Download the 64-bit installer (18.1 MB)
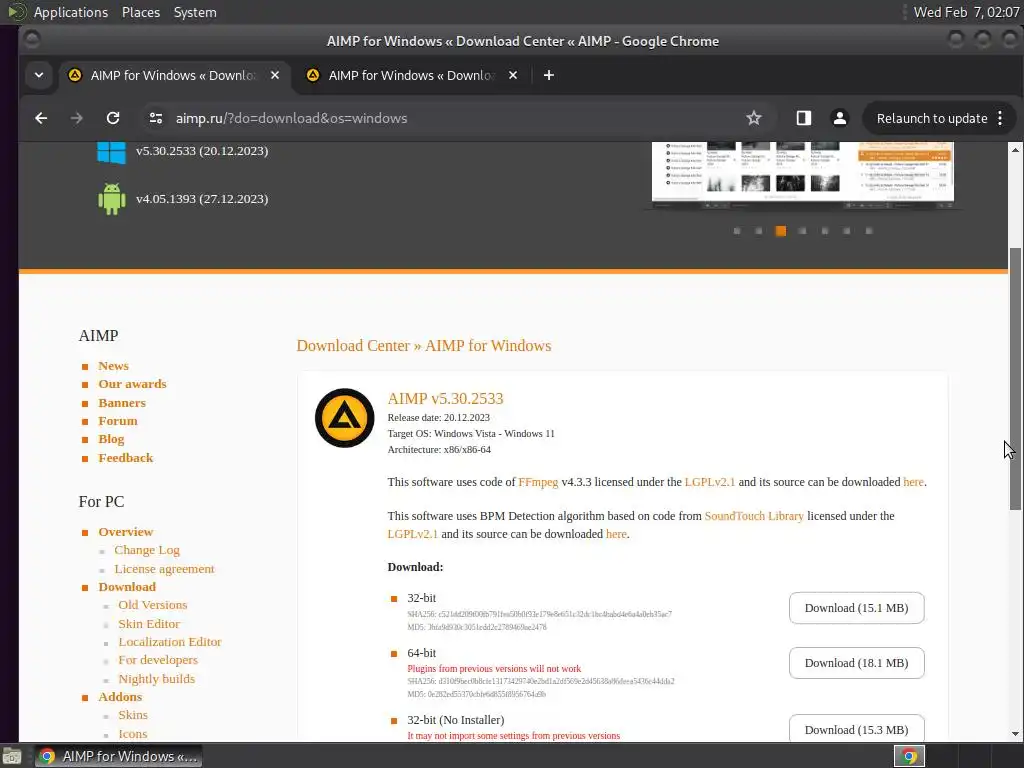This screenshot has width=1024, height=768. point(856,663)
